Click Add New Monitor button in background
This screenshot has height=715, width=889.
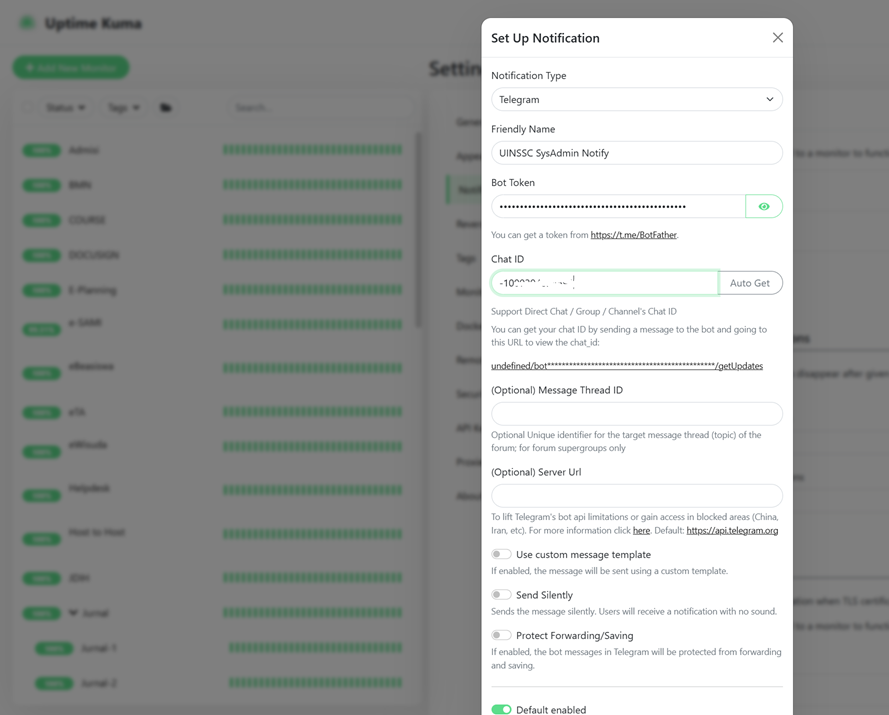coord(71,67)
